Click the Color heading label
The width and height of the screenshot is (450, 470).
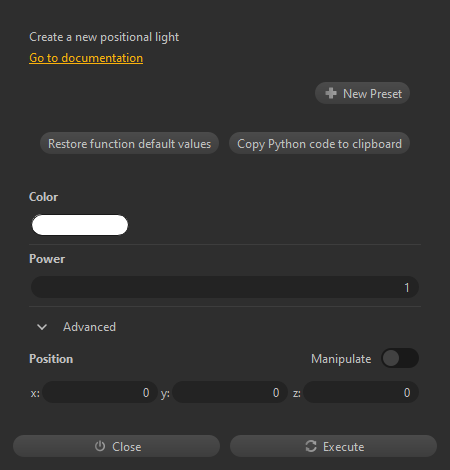pyautogui.click(x=43, y=197)
